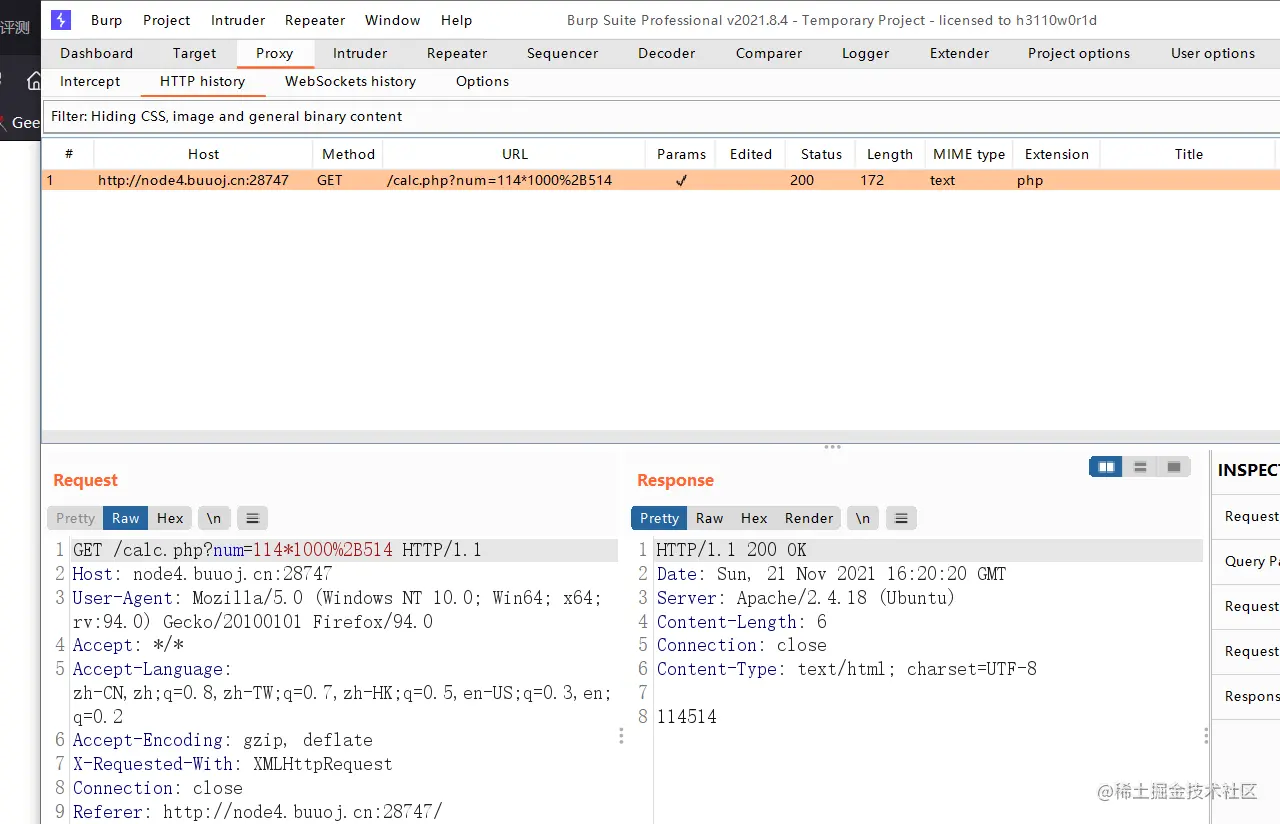Image resolution: width=1280 pixels, height=824 pixels.
Task: Open the proxy Options sub-tab
Action: coord(482,81)
